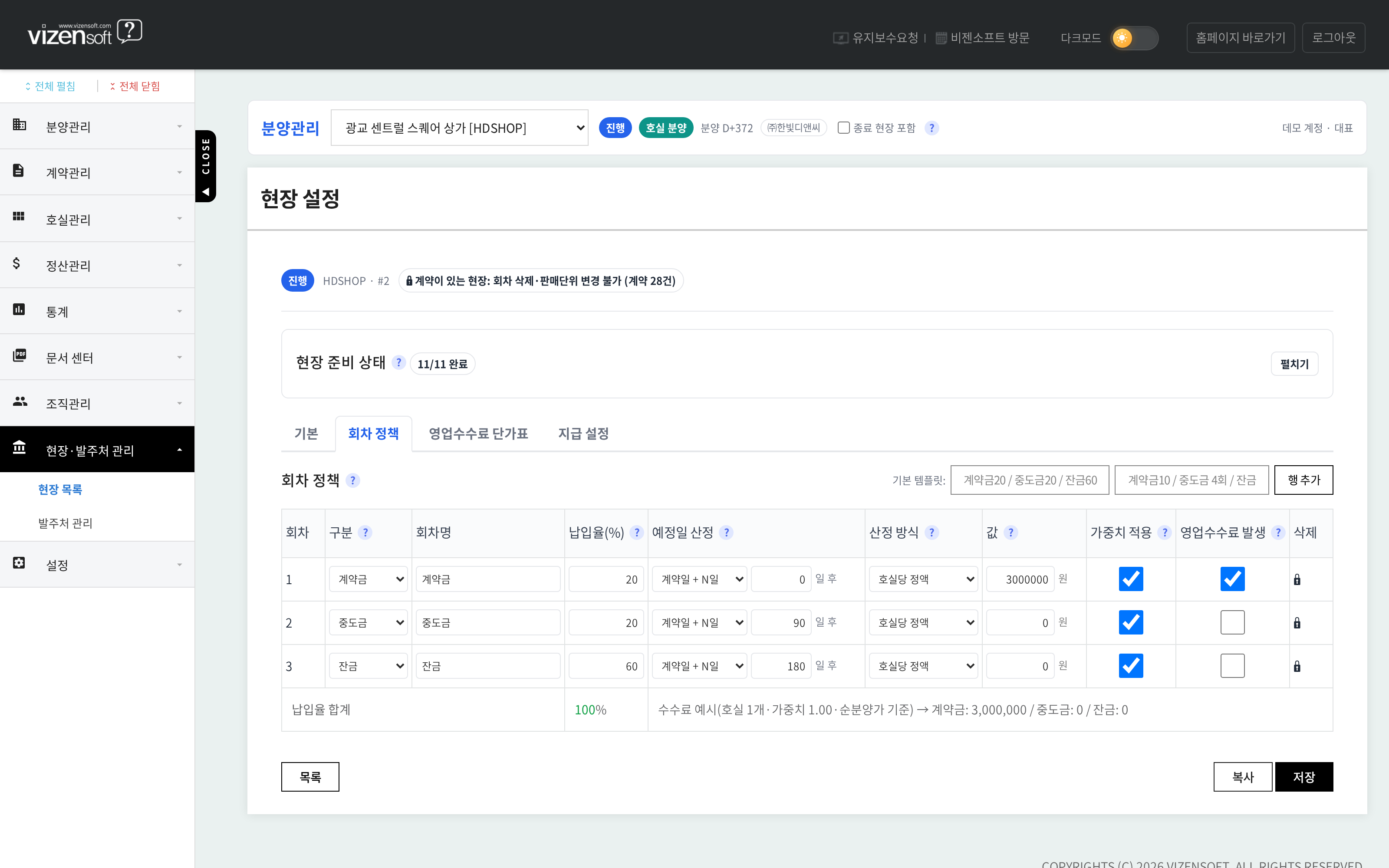Open 예정일 산정 dropdown in row 2
The image size is (1389, 868).
pos(700,623)
